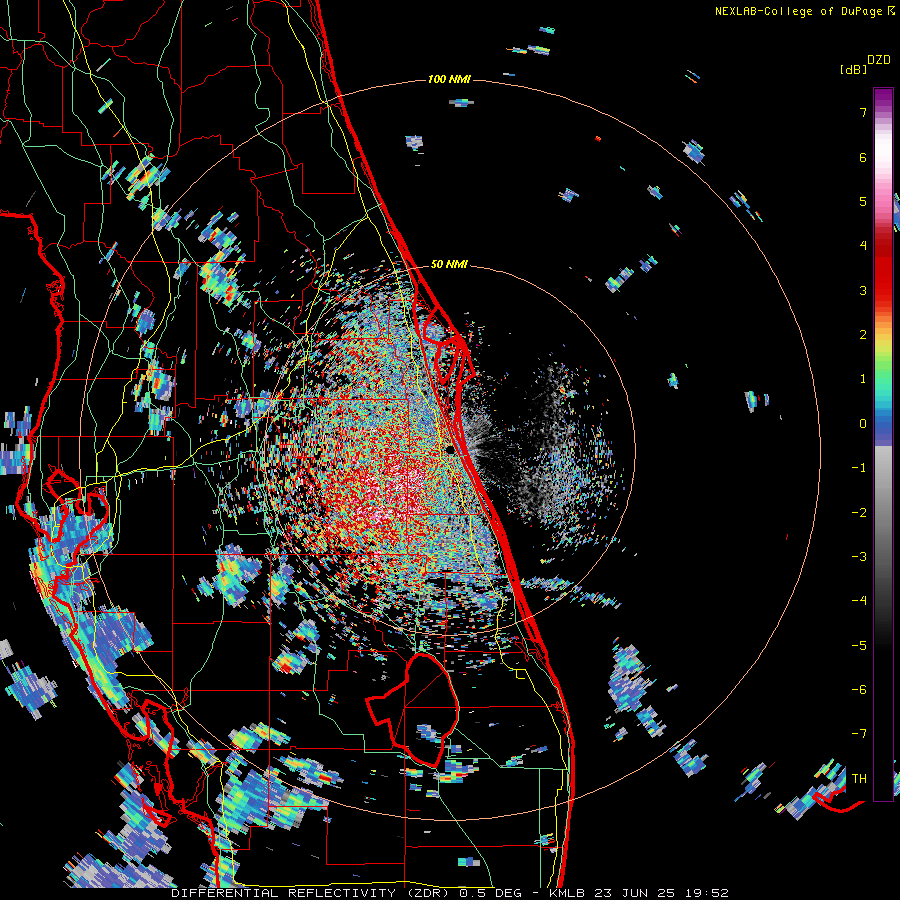Screen dimensions: 900x900
Task: Click the positive 1 tick on ZDR scale
Action: [863, 379]
